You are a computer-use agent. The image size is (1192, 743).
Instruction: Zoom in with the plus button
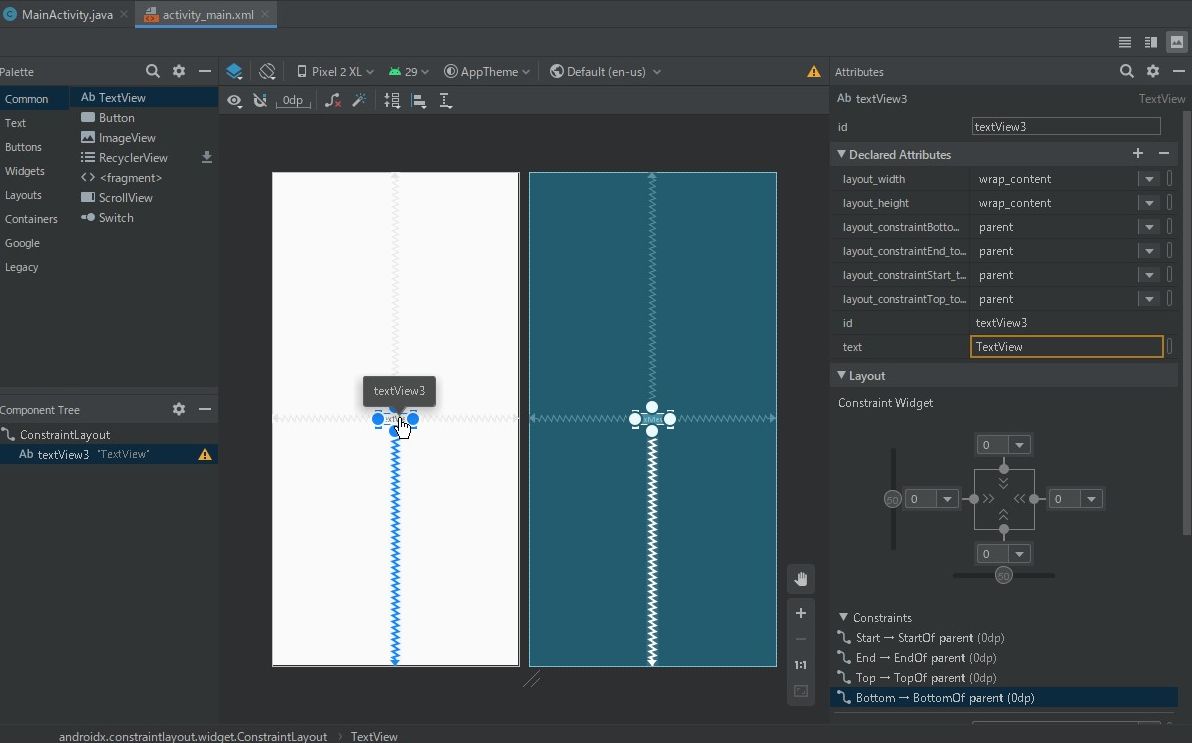(801, 613)
